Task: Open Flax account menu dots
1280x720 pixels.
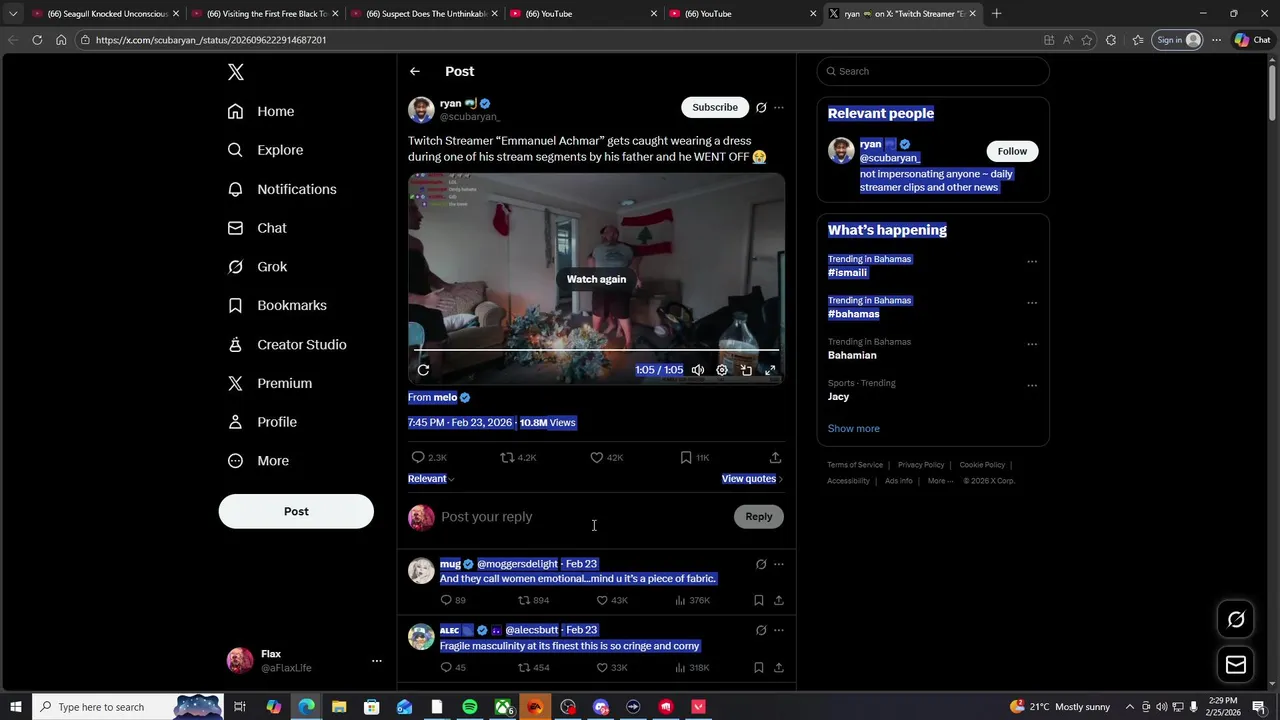Action: click(376, 661)
